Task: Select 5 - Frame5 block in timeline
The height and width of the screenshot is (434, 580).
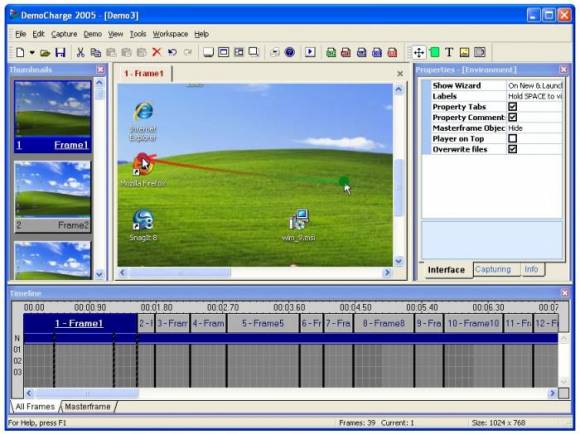Action: coord(263,323)
